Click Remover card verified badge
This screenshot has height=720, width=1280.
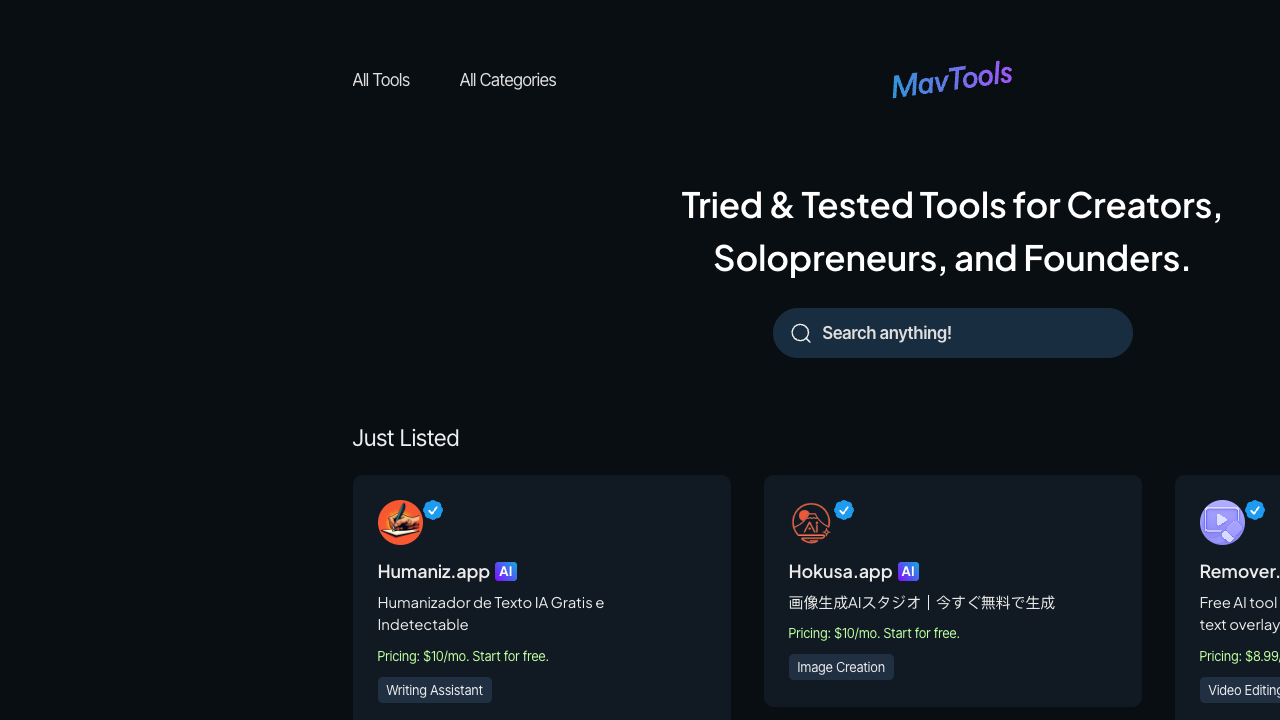tap(1255, 510)
